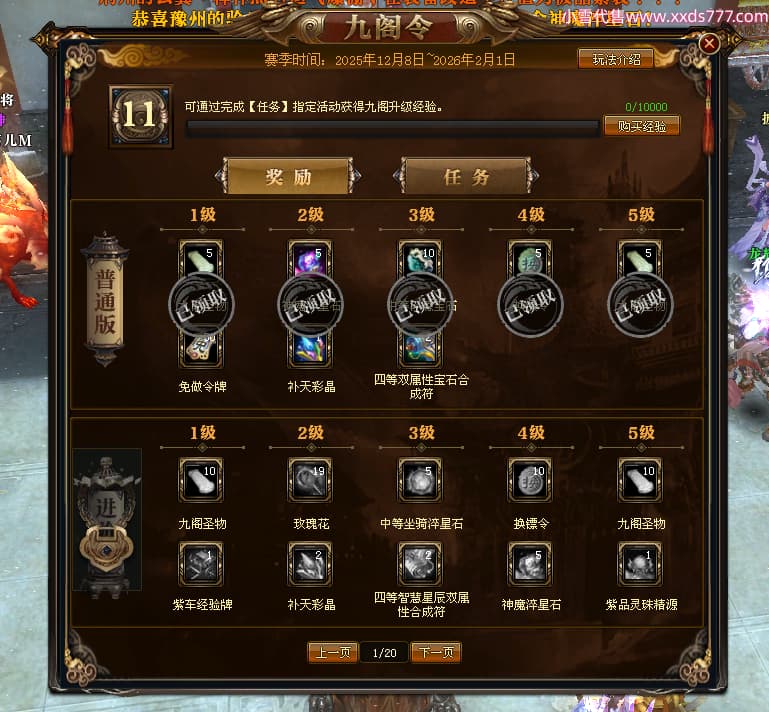
Task: Click the 中等坐骑淬星石 reward icon
Action: tap(420, 480)
